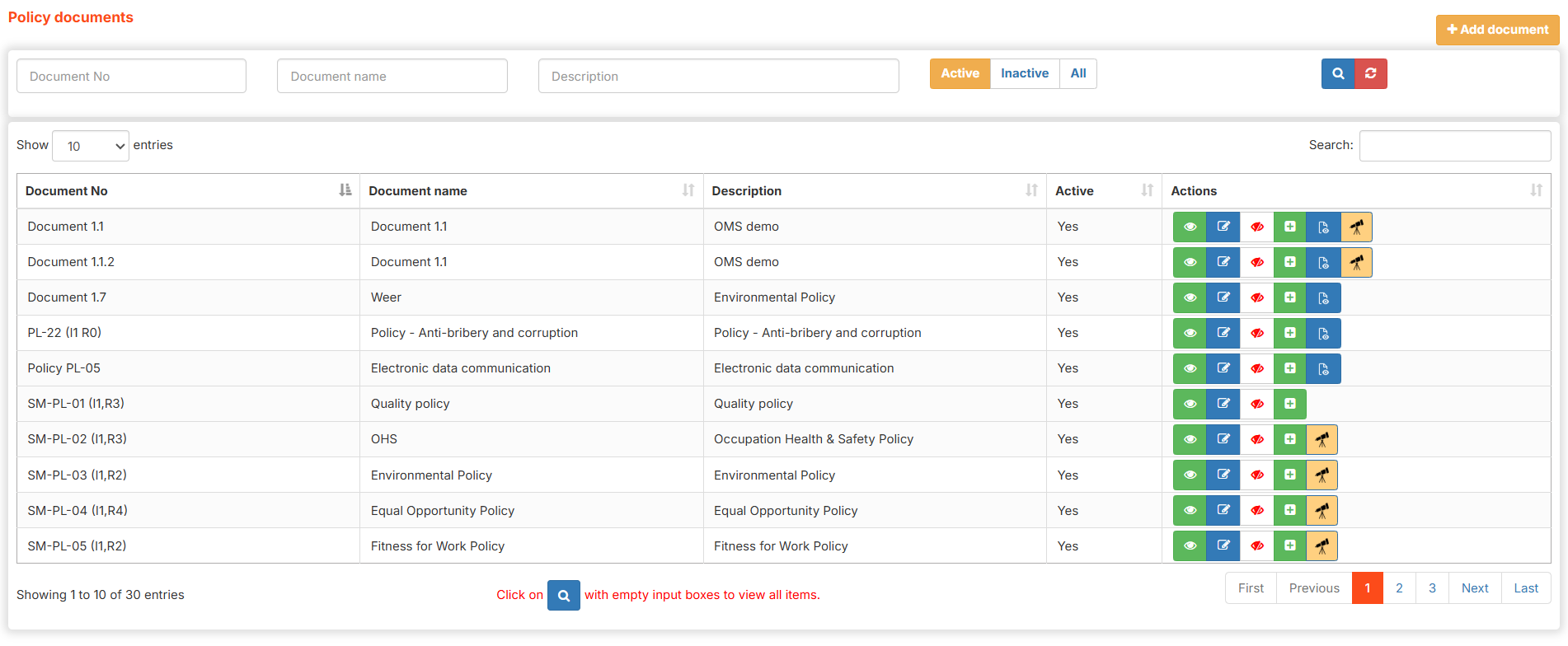
Task: Open file preview icon for Policy PL-05
Action: 1323,368
